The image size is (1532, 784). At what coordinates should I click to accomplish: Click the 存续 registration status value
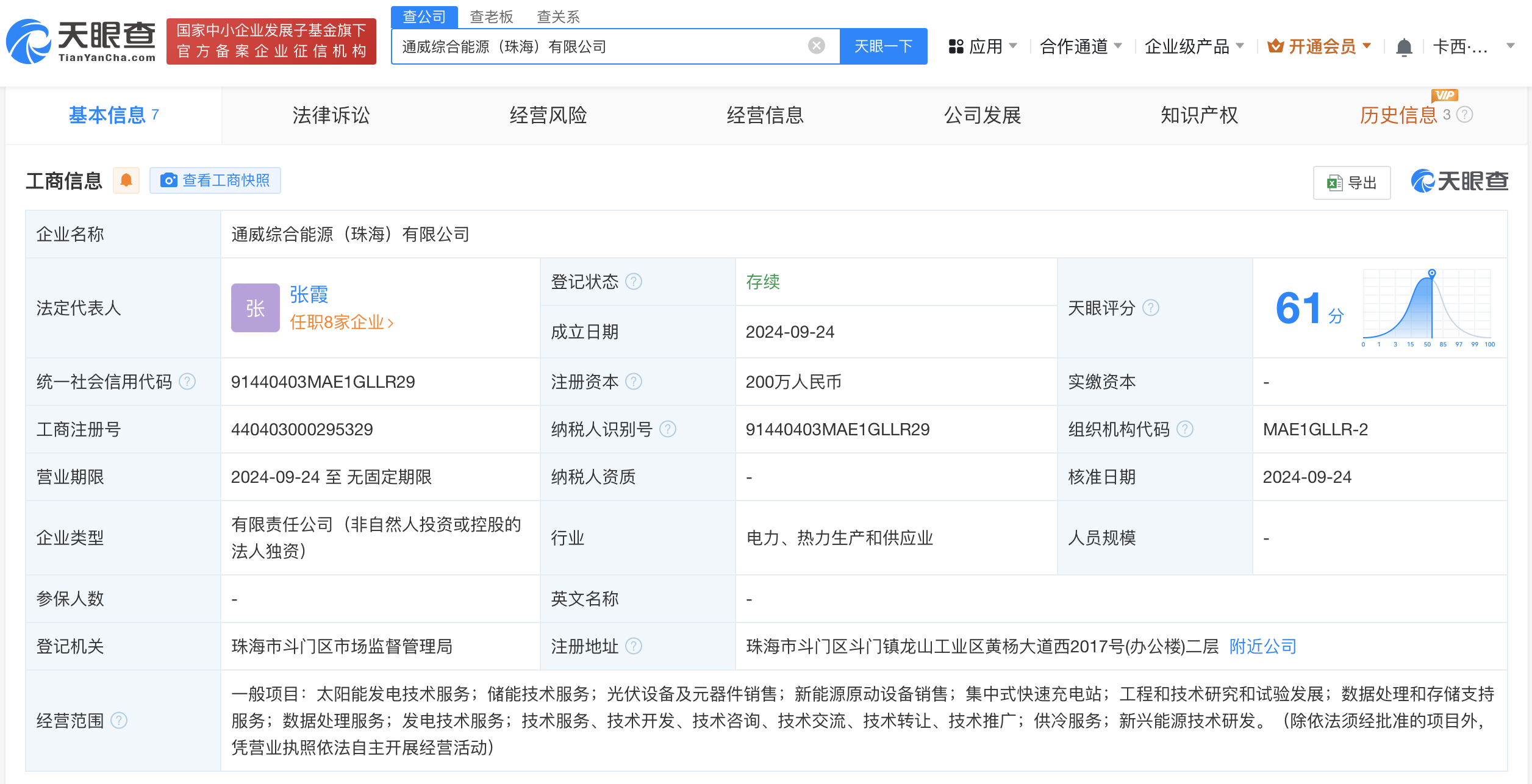pyautogui.click(x=763, y=282)
